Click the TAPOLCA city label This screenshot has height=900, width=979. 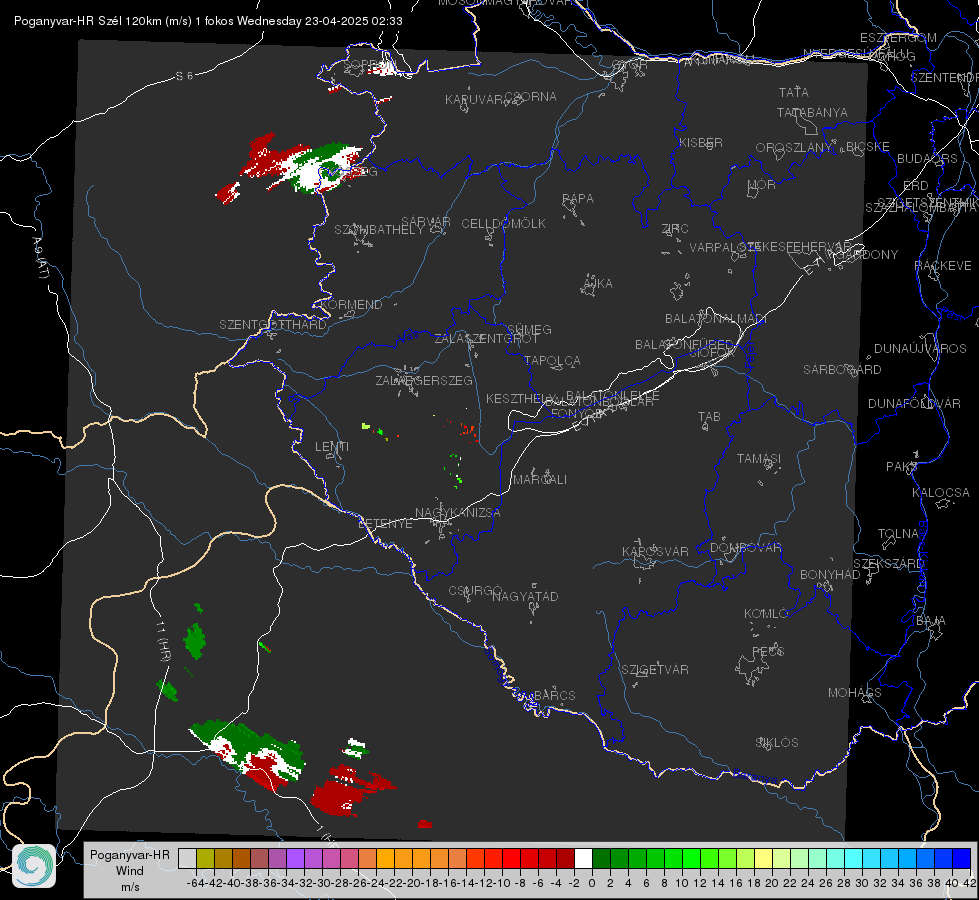(552, 361)
